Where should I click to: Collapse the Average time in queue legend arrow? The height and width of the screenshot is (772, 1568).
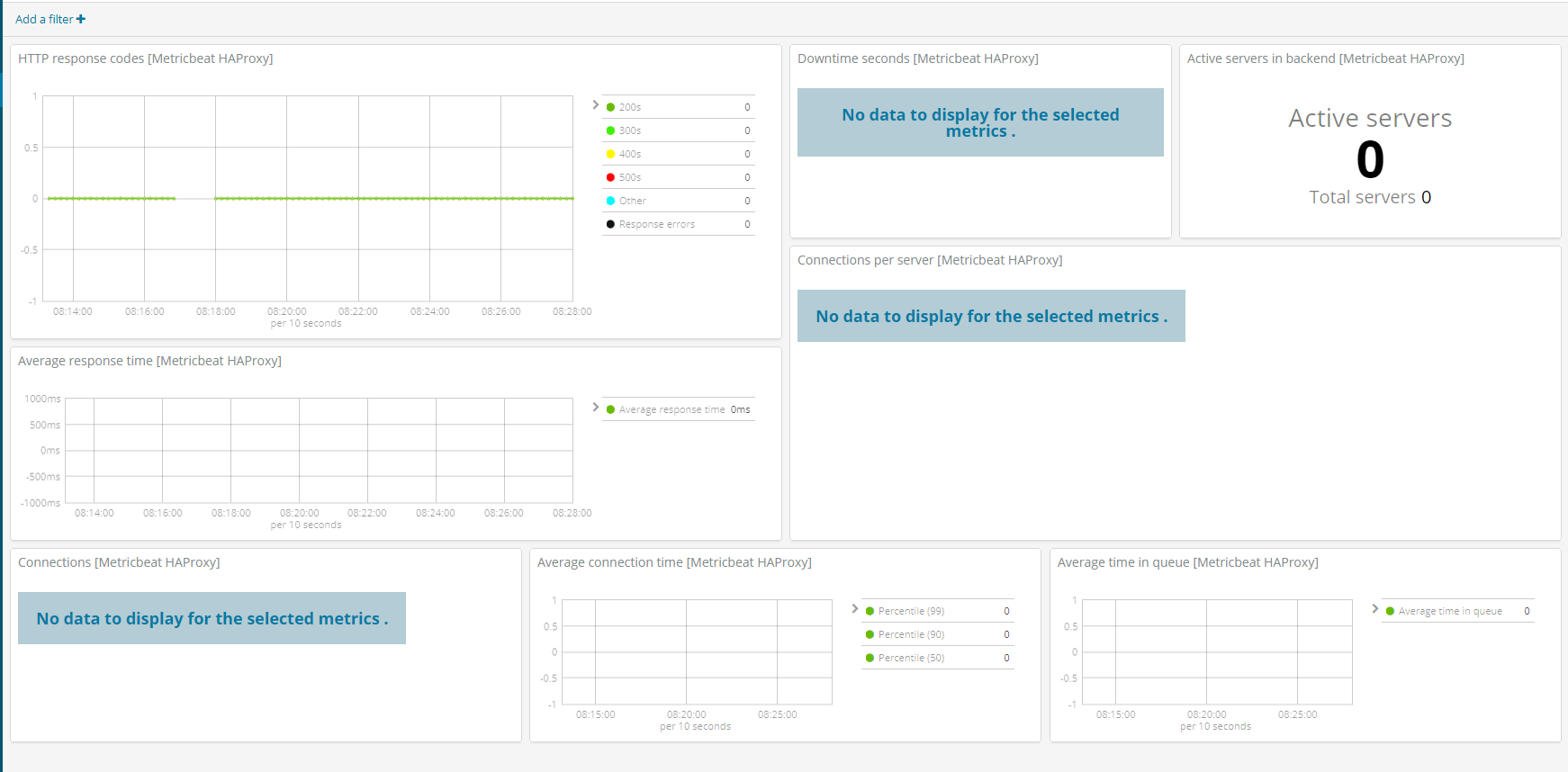pyautogui.click(x=1374, y=609)
